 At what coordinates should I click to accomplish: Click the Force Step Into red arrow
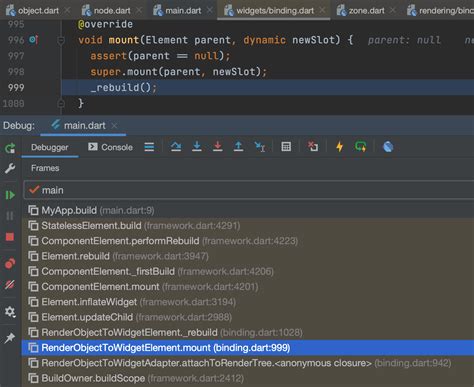218,147
